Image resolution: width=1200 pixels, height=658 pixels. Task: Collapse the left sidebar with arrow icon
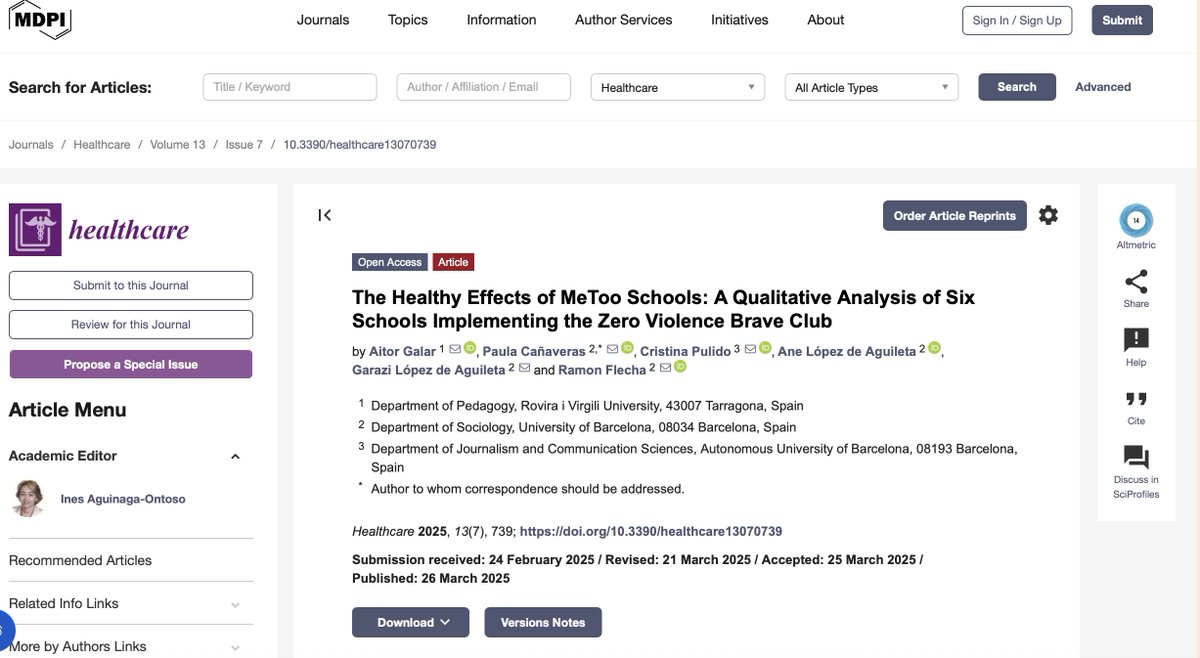point(324,215)
